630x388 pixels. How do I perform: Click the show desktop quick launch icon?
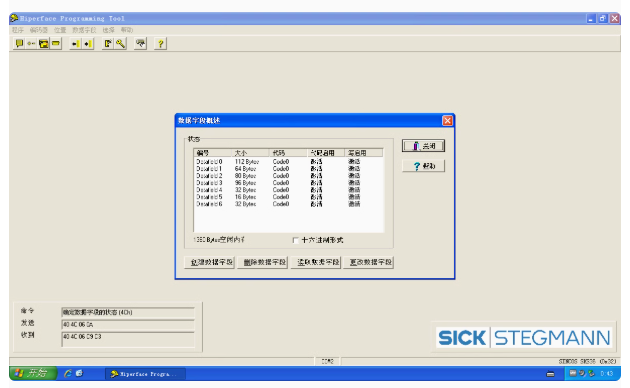pos(80,374)
